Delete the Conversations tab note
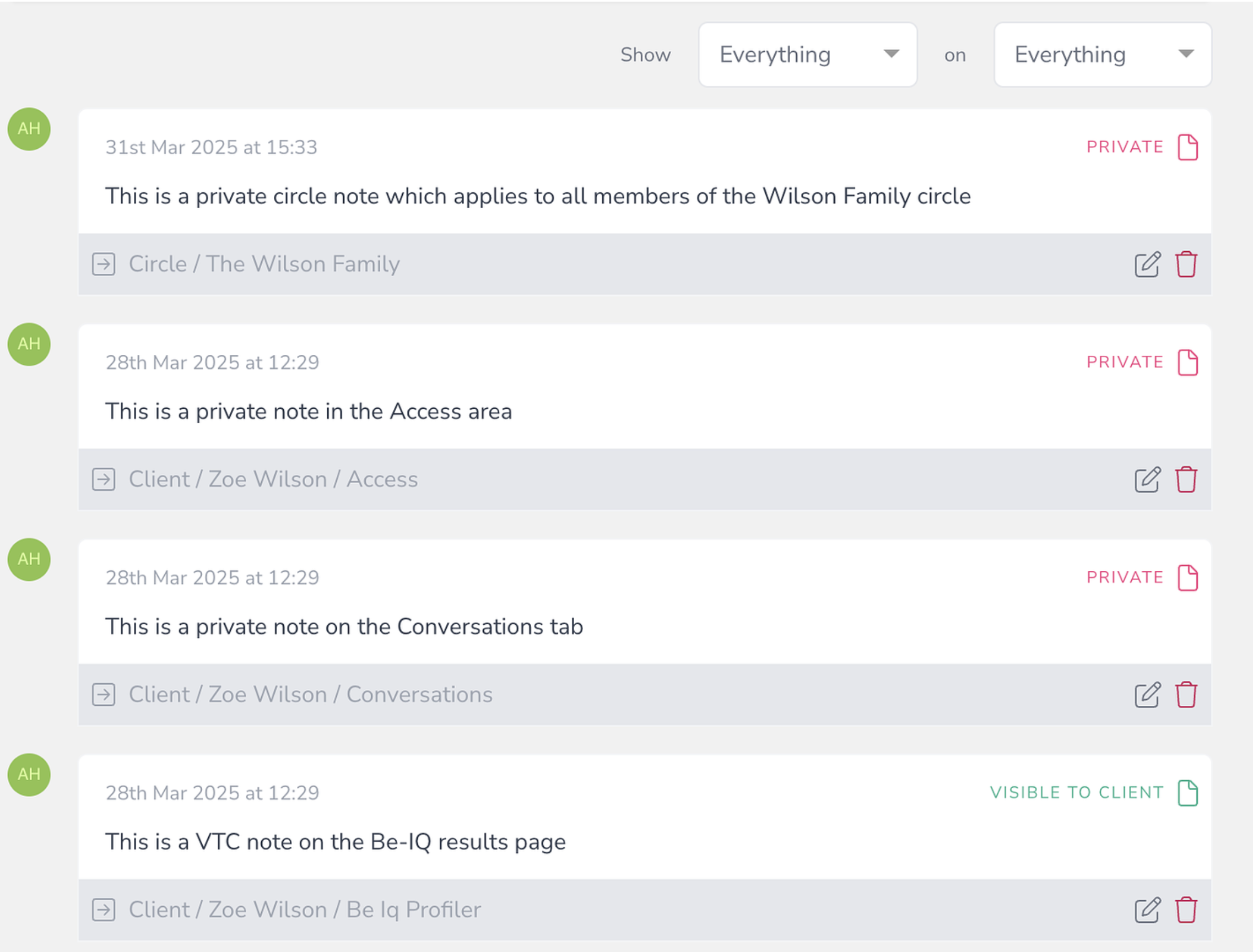The width and height of the screenshot is (1253, 952). tap(1186, 695)
